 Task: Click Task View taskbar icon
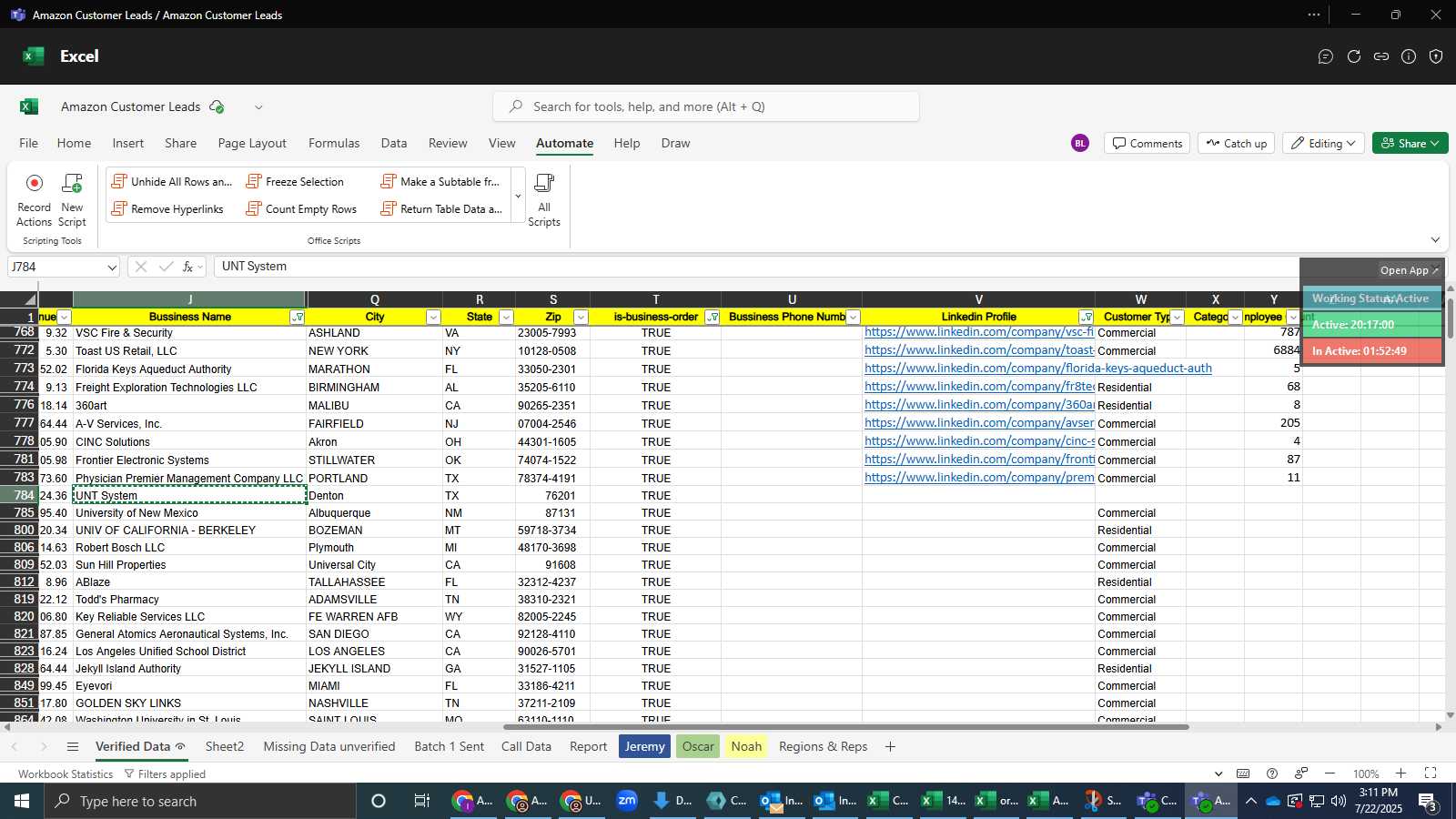tap(422, 801)
